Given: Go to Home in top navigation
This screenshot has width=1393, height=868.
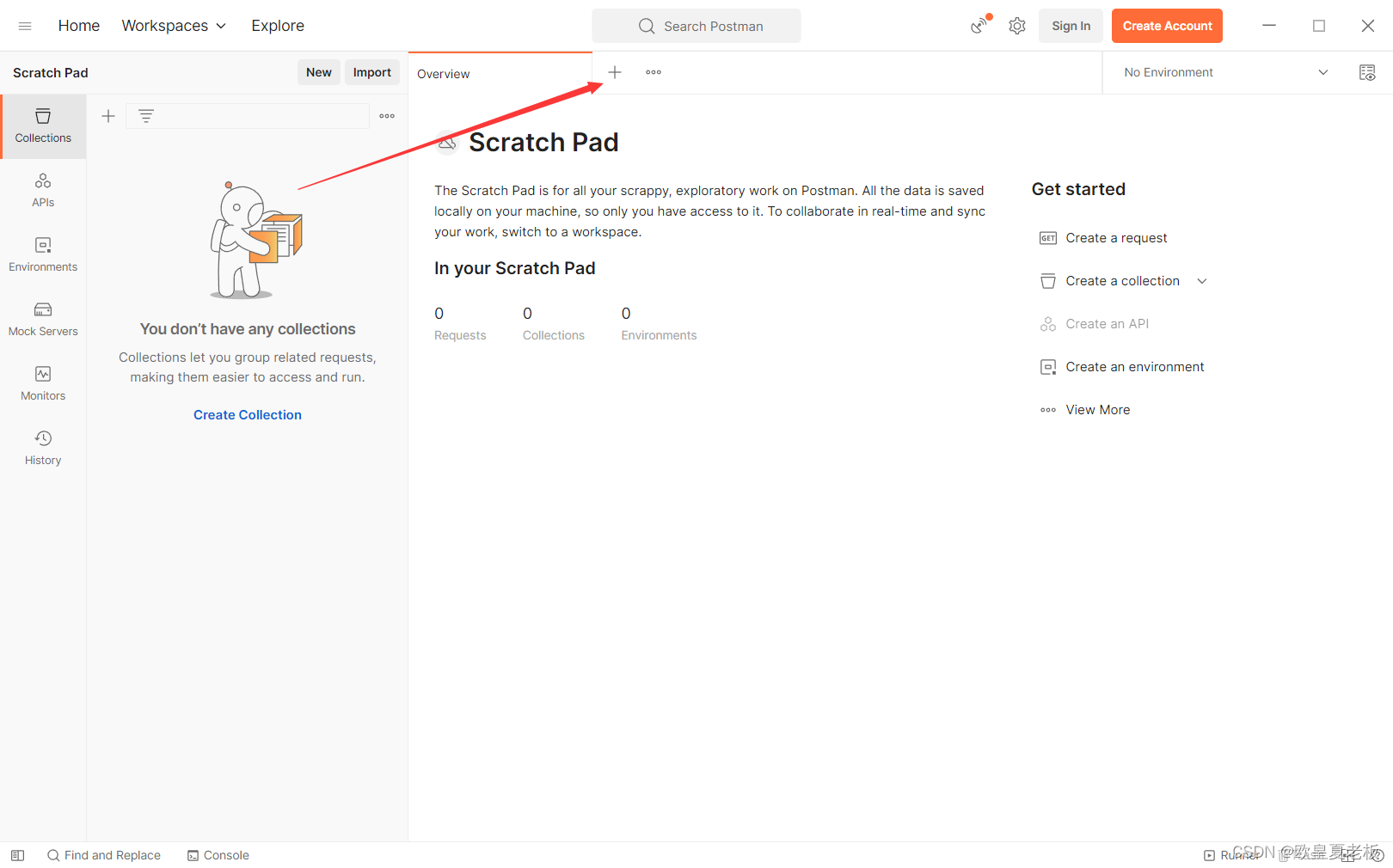Looking at the screenshot, I should click(79, 26).
